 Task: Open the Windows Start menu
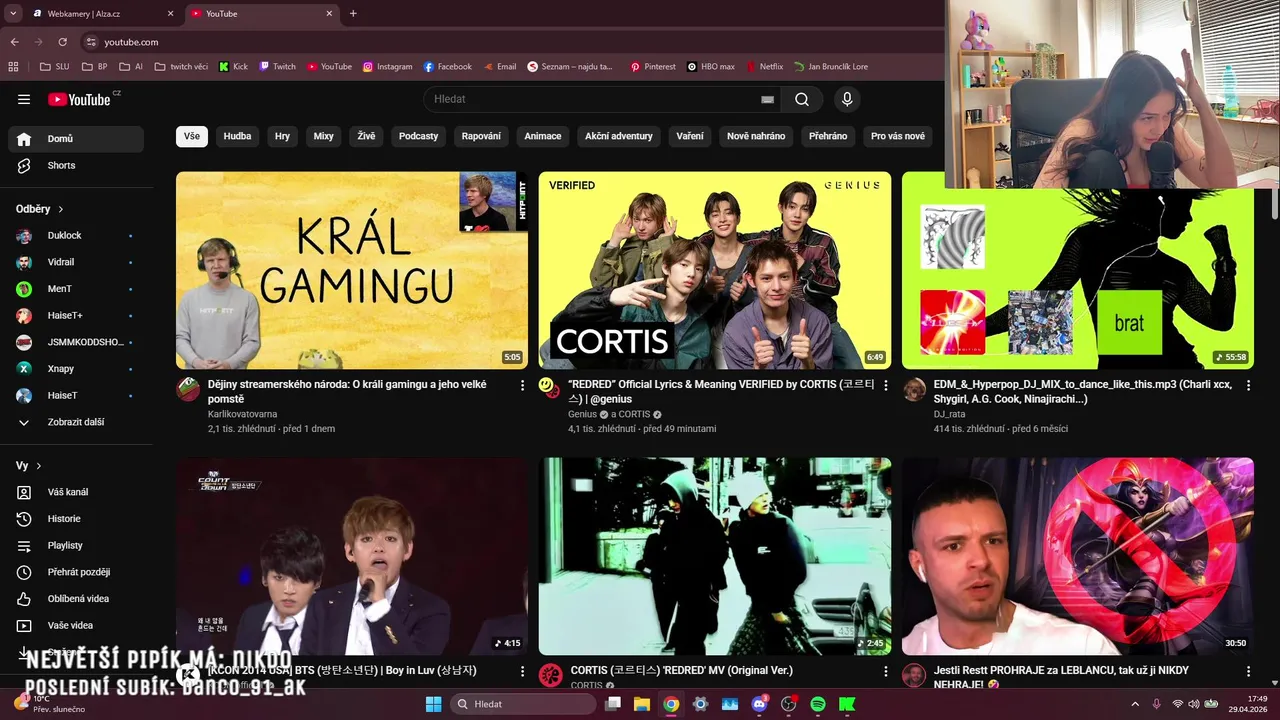433,704
